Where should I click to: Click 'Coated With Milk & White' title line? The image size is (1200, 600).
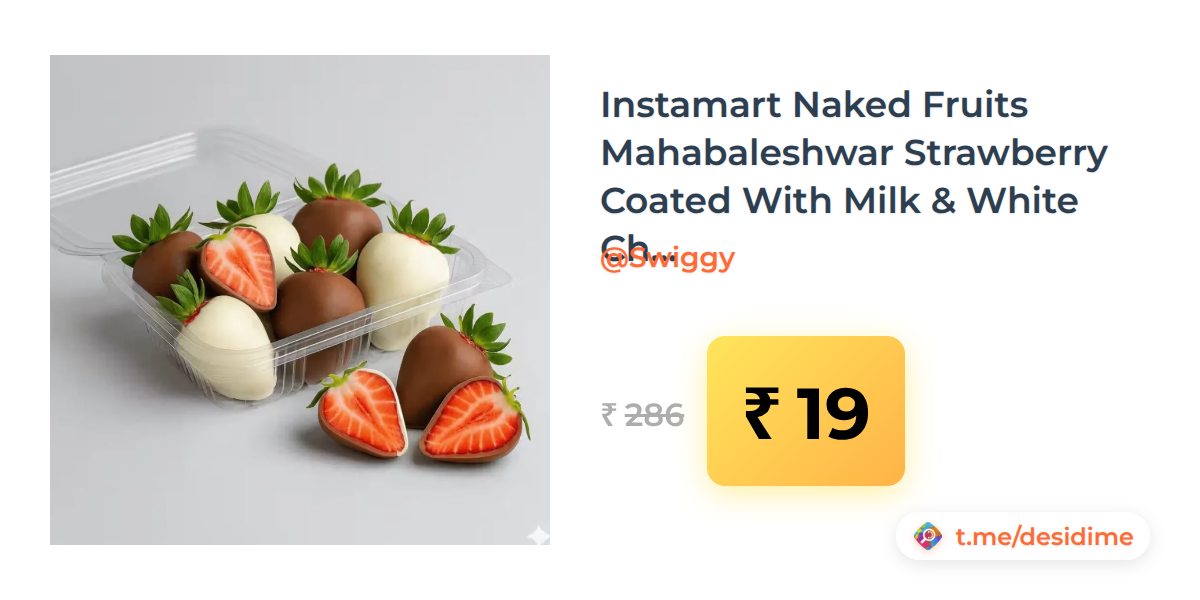point(839,201)
